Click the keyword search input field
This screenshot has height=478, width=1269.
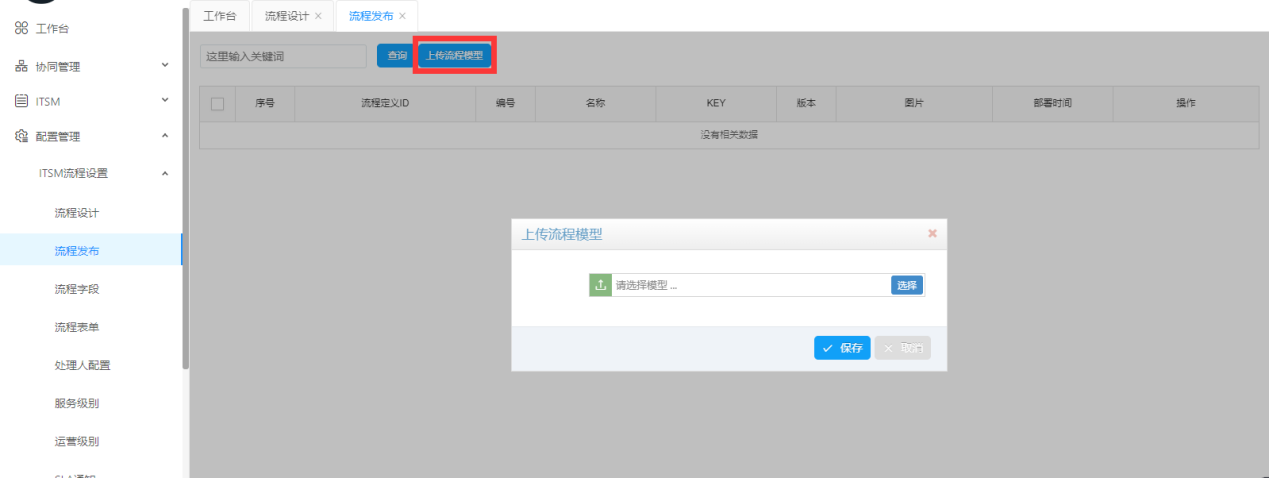click(x=283, y=57)
